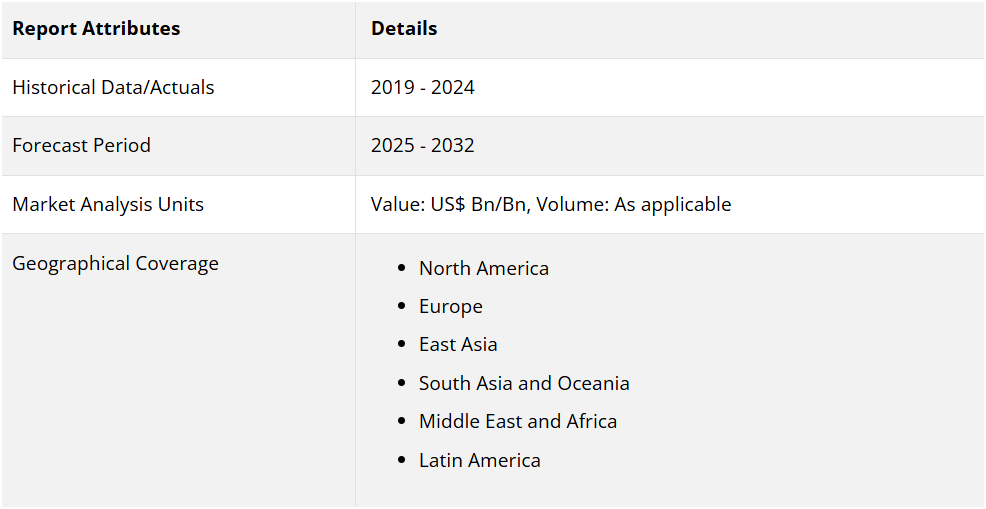Select the East Asia list item

point(458,344)
